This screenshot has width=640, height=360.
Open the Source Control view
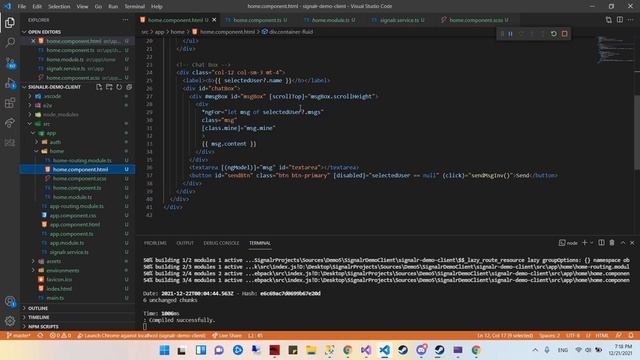click(10, 62)
